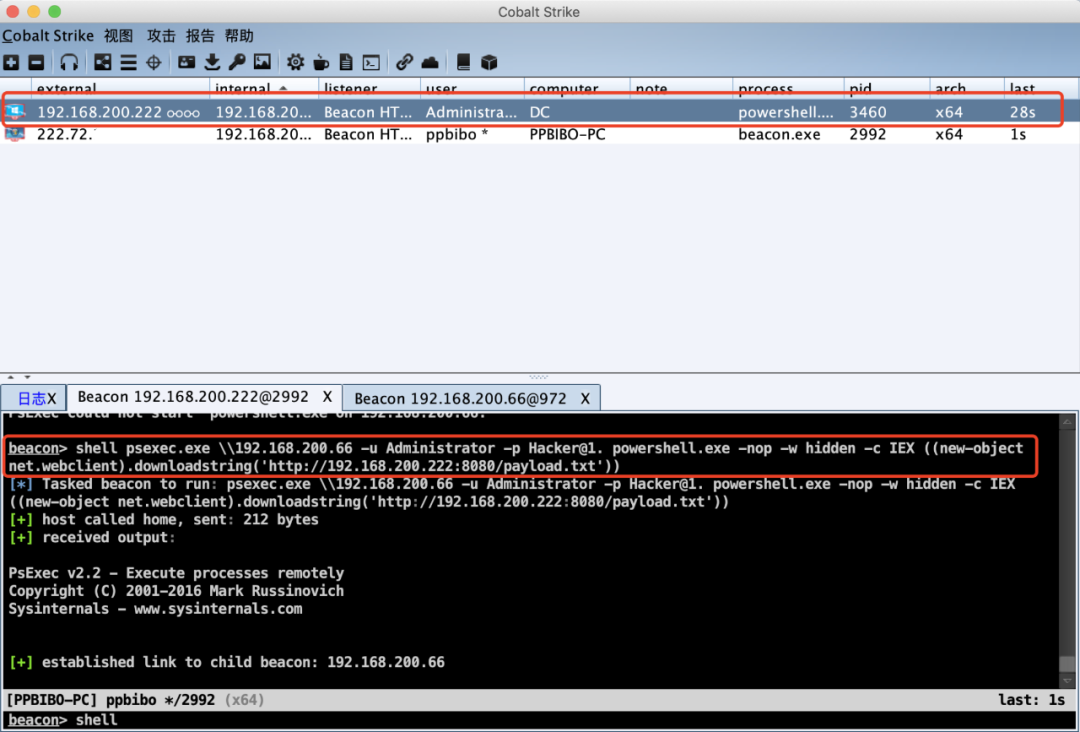Click the www.sysinternals.com text
The image size is (1080, 732).
click(218, 609)
